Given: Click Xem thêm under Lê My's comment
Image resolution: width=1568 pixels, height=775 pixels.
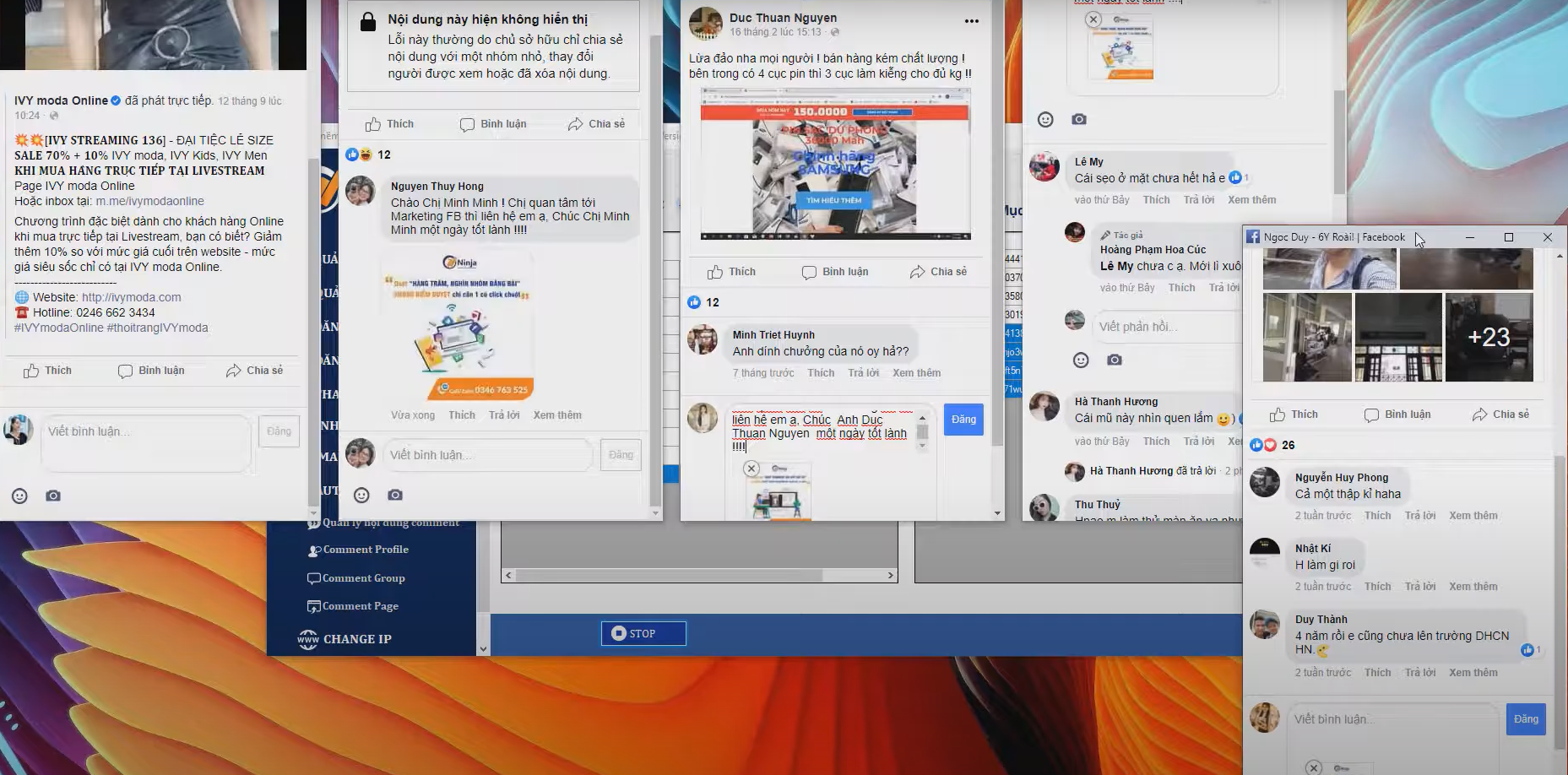Looking at the screenshot, I should (x=1252, y=200).
